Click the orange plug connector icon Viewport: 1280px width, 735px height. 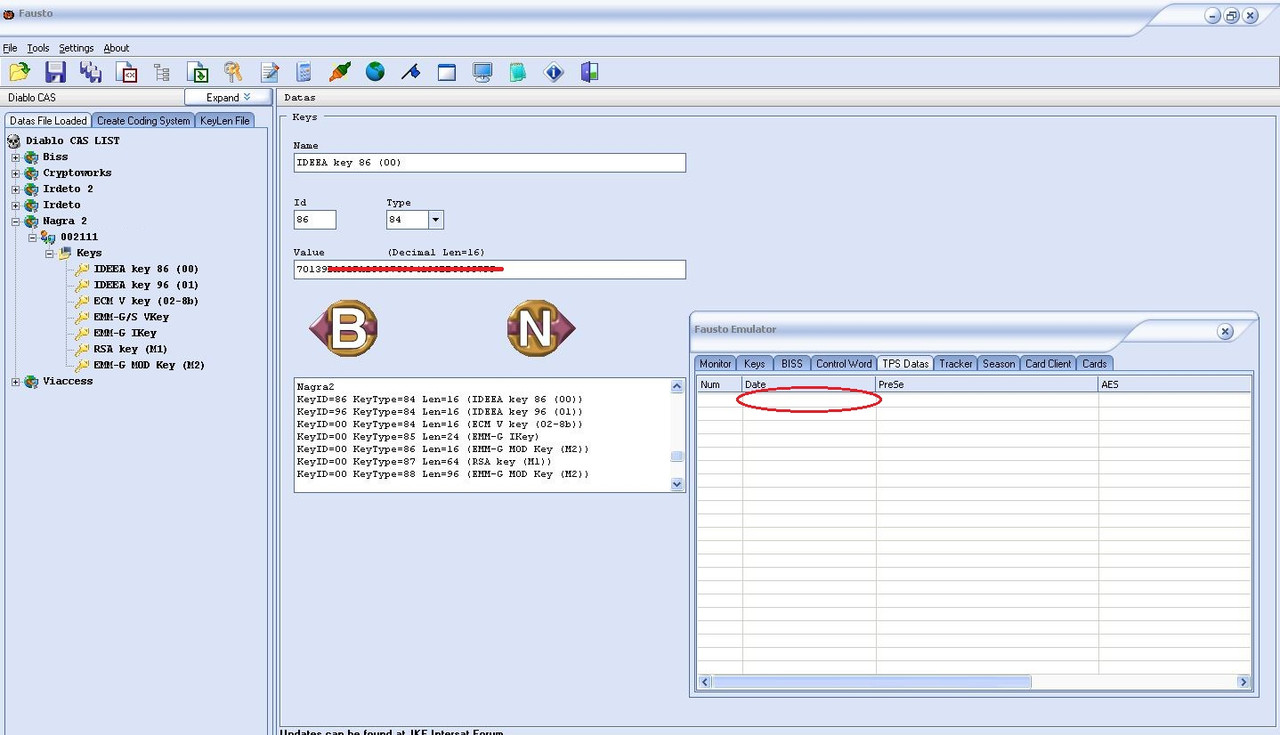[x=340, y=72]
